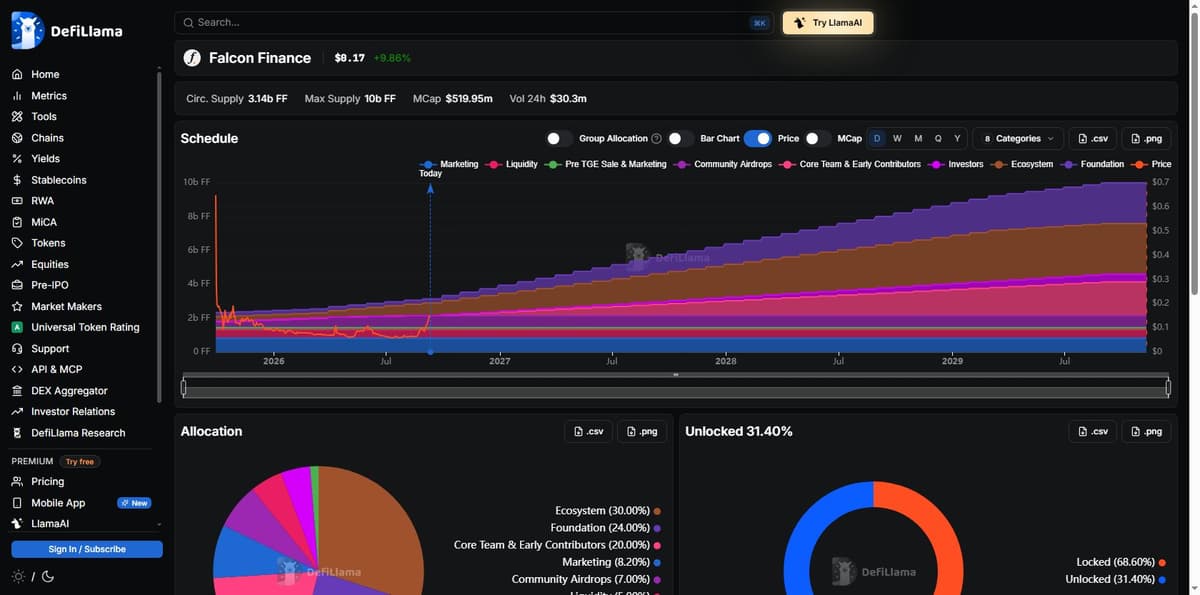Open Home from sidebar

45,74
